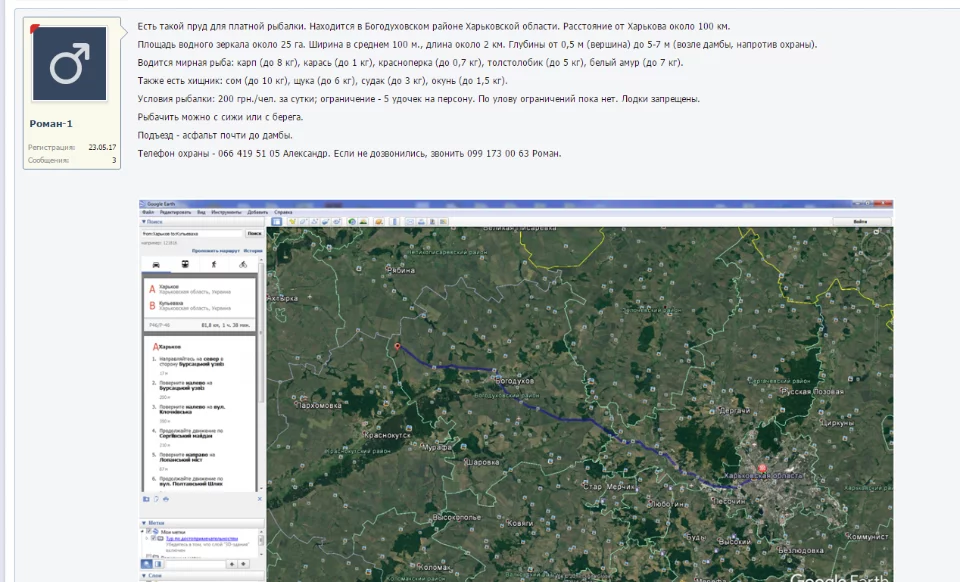The height and width of the screenshot is (582, 960).
Task: Click the 'Поиск' search button
Action: pos(254,234)
